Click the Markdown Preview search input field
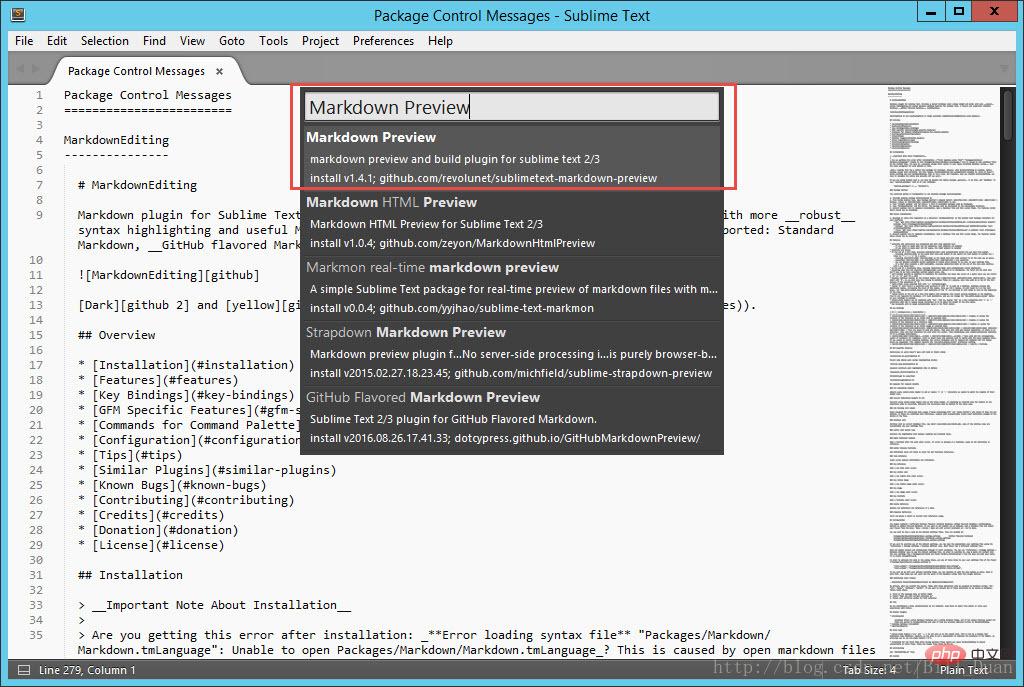 pos(512,106)
